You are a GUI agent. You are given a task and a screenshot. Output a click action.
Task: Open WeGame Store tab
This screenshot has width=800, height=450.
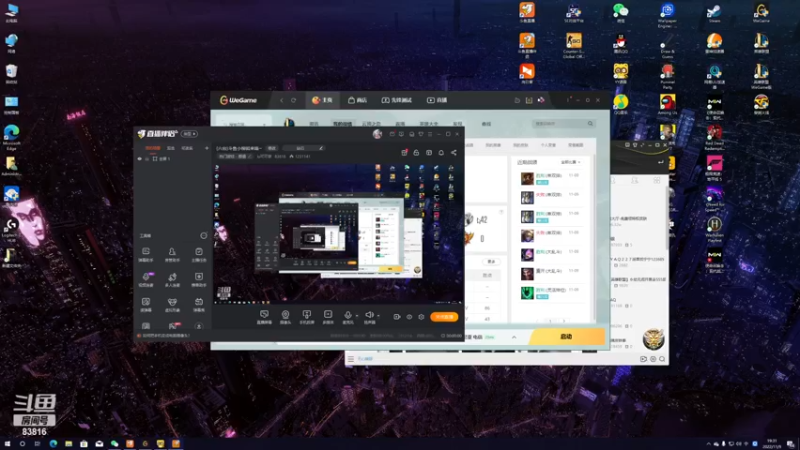[x=357, y=100]
